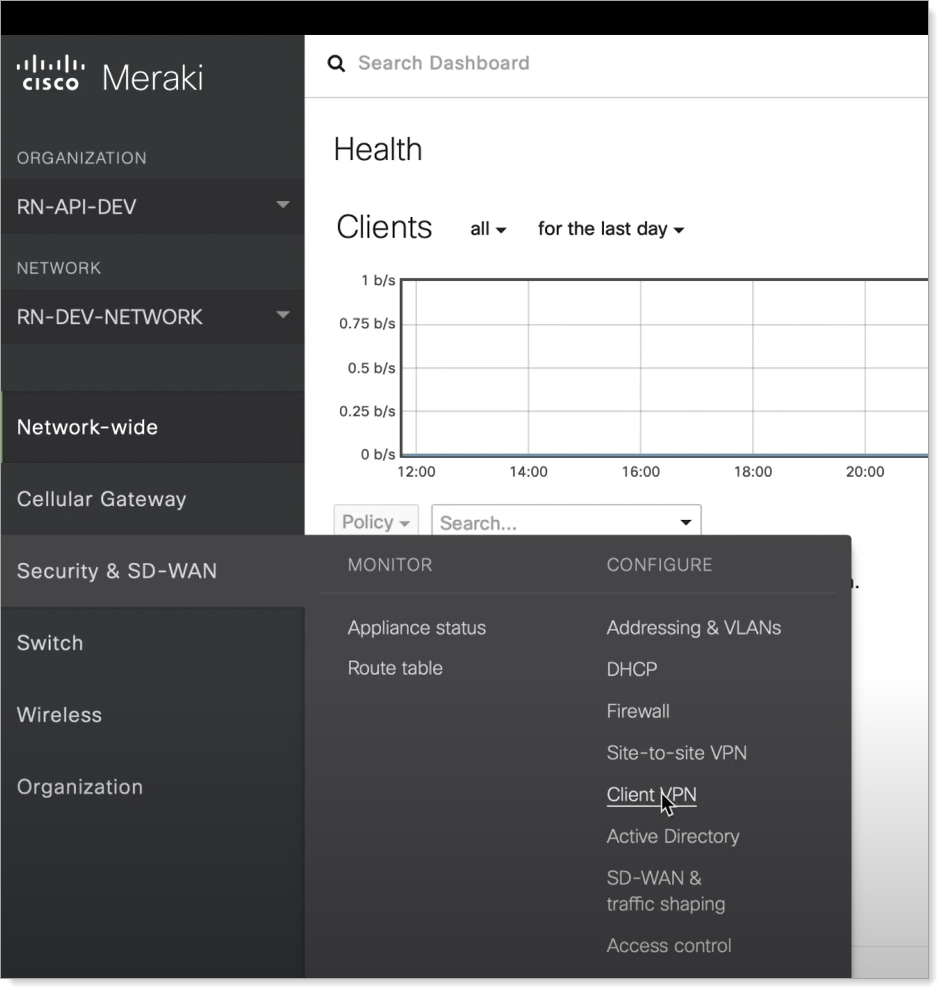This screenshot has width=944, height=994.
Task: Open Access control settings
Action: click(669, 945)
